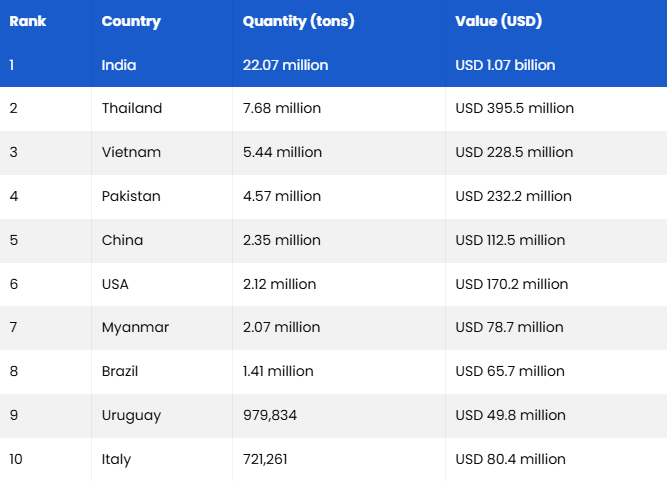Select the India country cell
Image resolution: width=667 pixels, height=481 pixels.
119,65
